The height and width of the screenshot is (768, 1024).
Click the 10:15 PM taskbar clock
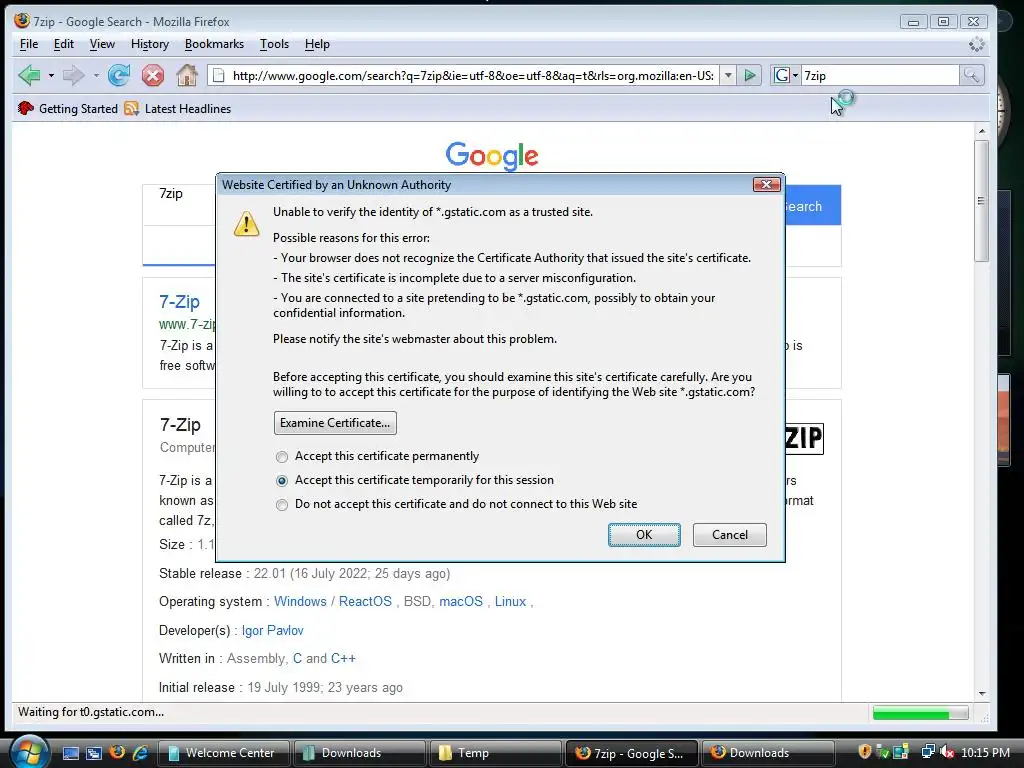985,752
